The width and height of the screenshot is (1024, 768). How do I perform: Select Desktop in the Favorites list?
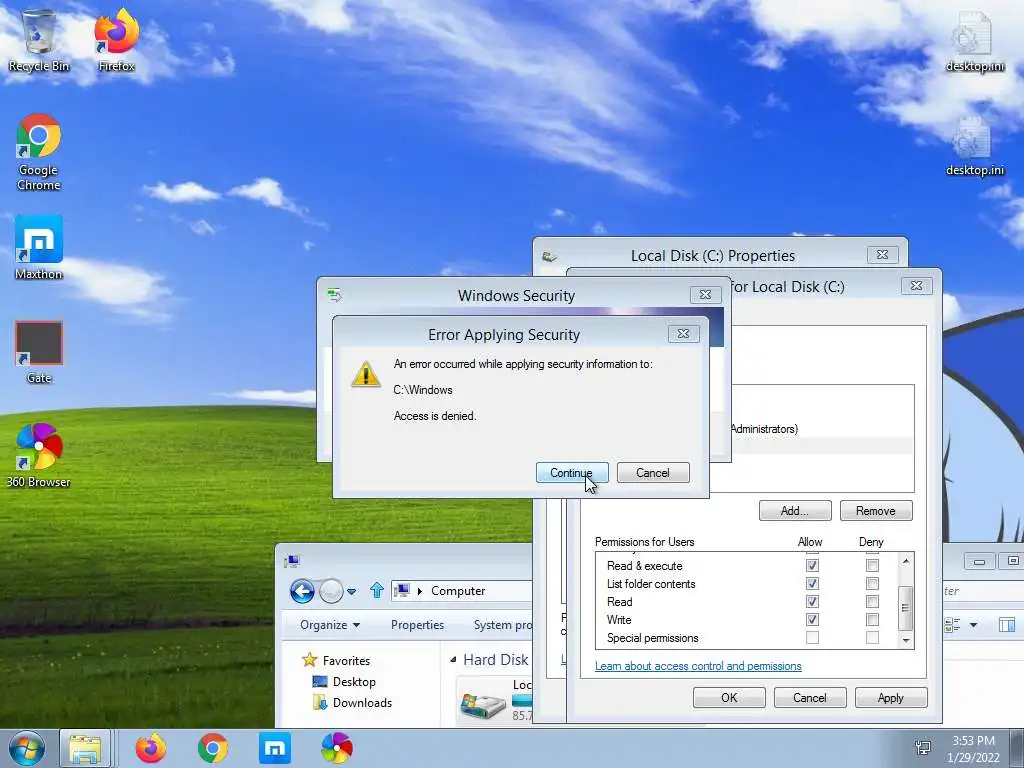pyautogui.click(x=344, y=682)
